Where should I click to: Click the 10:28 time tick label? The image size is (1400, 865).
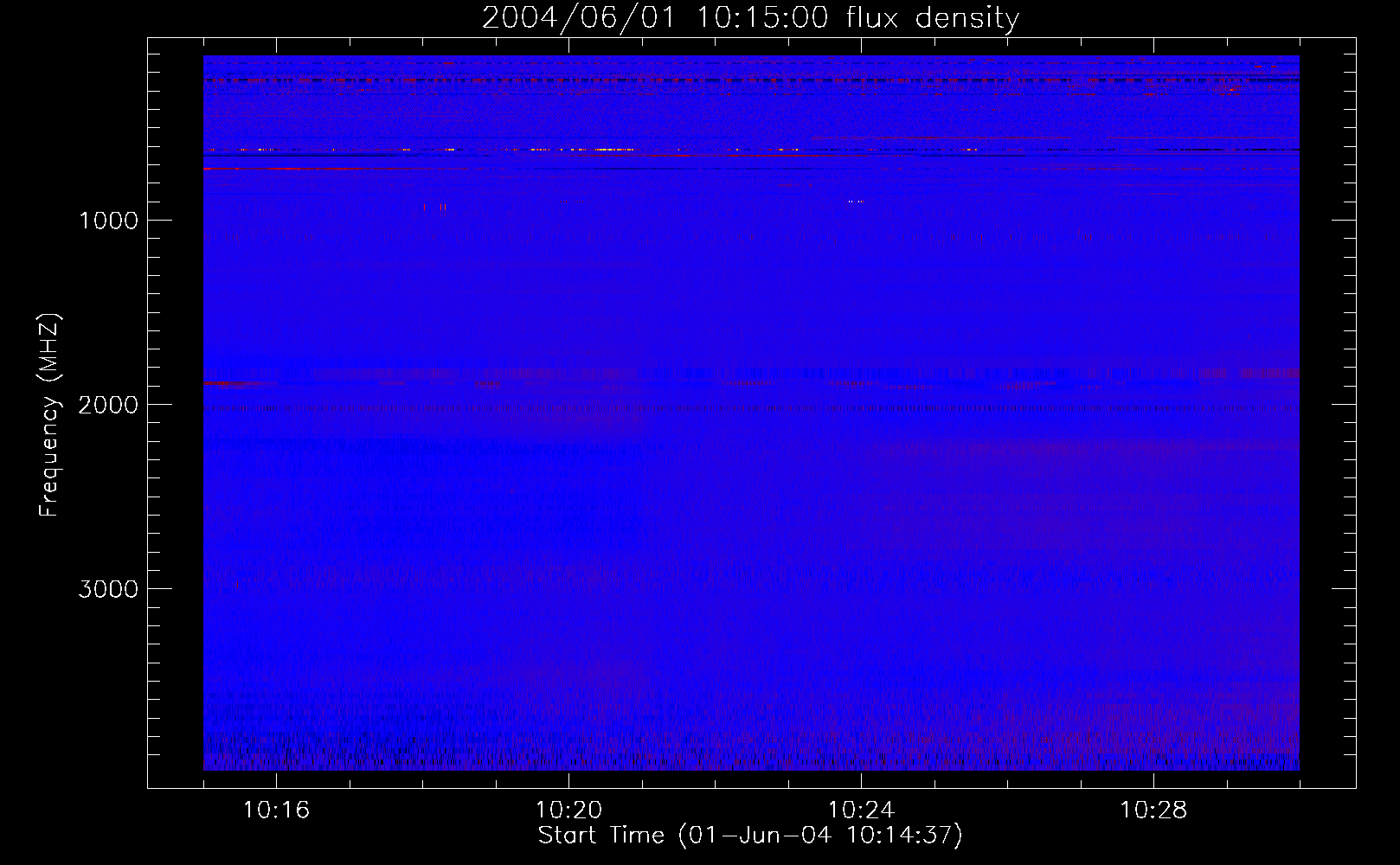pos(1153,811)
